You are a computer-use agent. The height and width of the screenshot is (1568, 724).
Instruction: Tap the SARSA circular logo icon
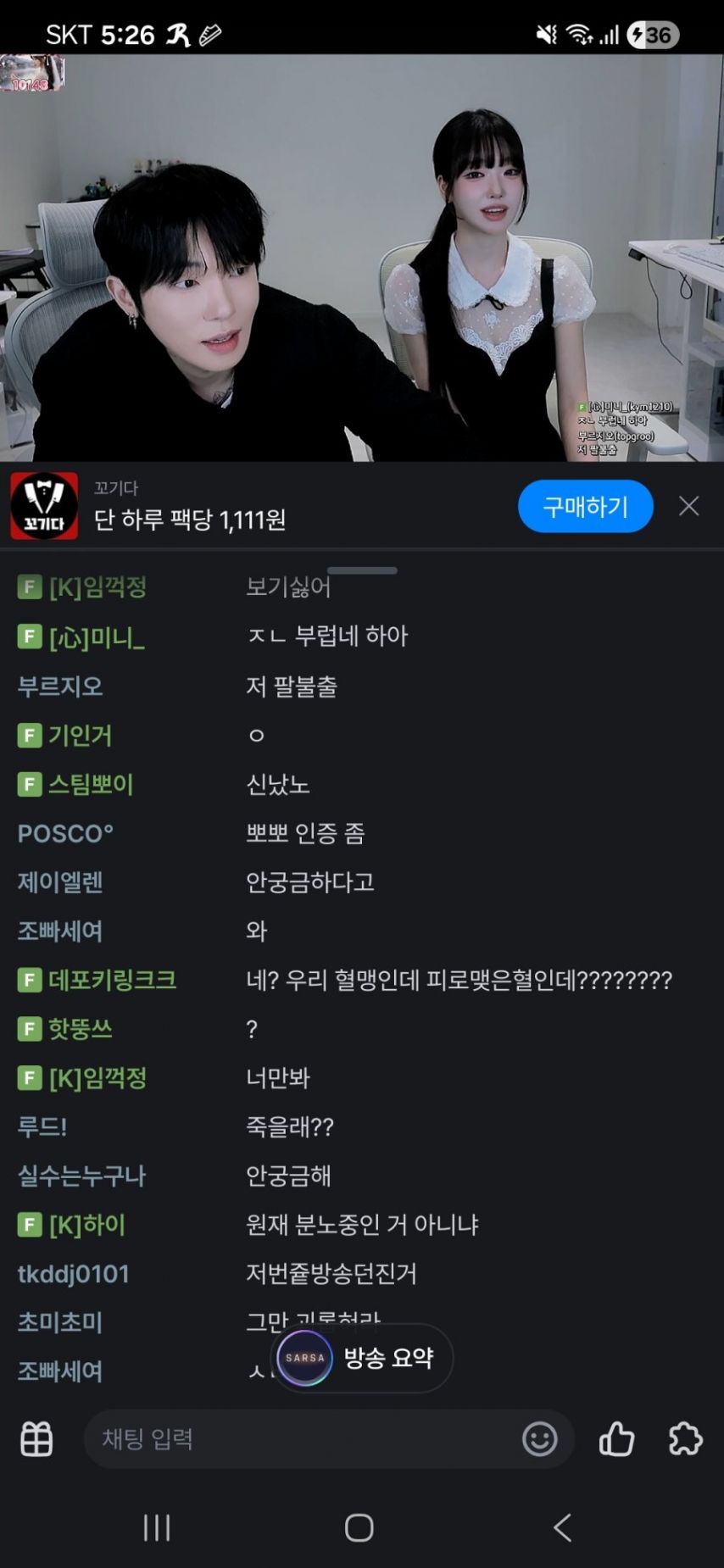coord(305,1358)
